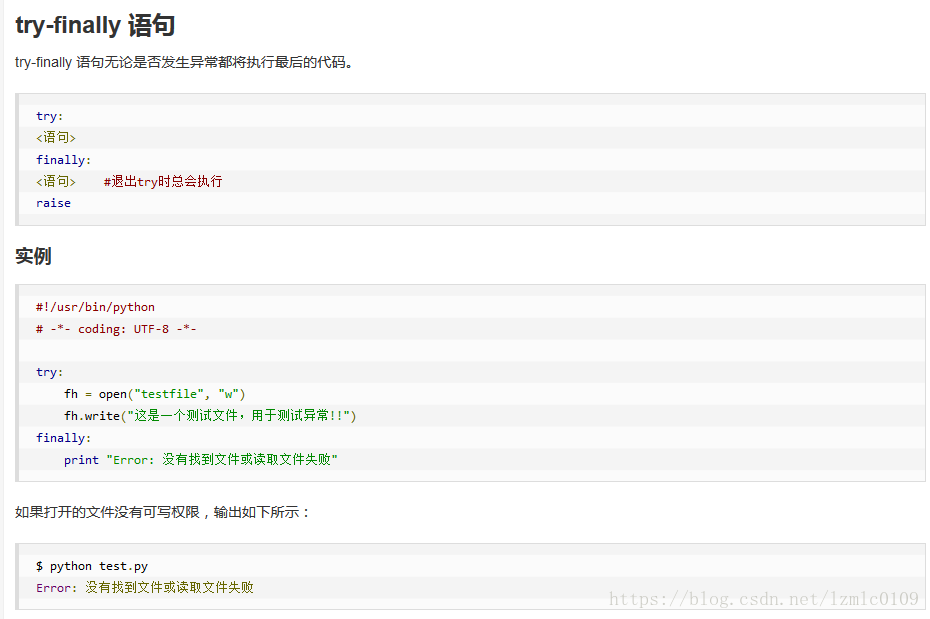The image size is (930, 619).
Task: Click the "<语句>" line directly under the first "try:"
Action: (x=56, y=138)
